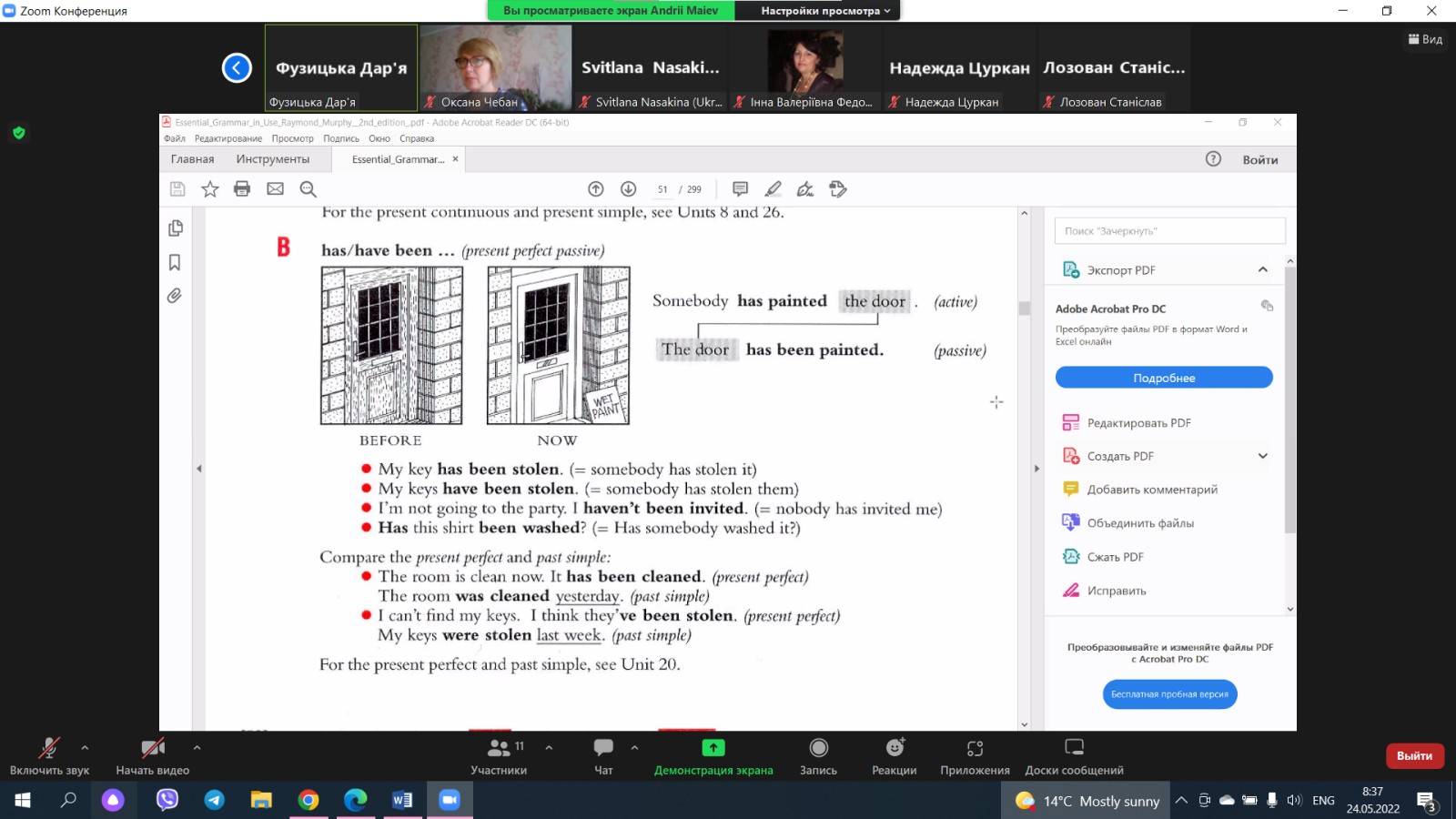The height and width of the screenshot is (819, 1456).
Task: Open Zoom Приложения apps
Action: tap(975, 755)
